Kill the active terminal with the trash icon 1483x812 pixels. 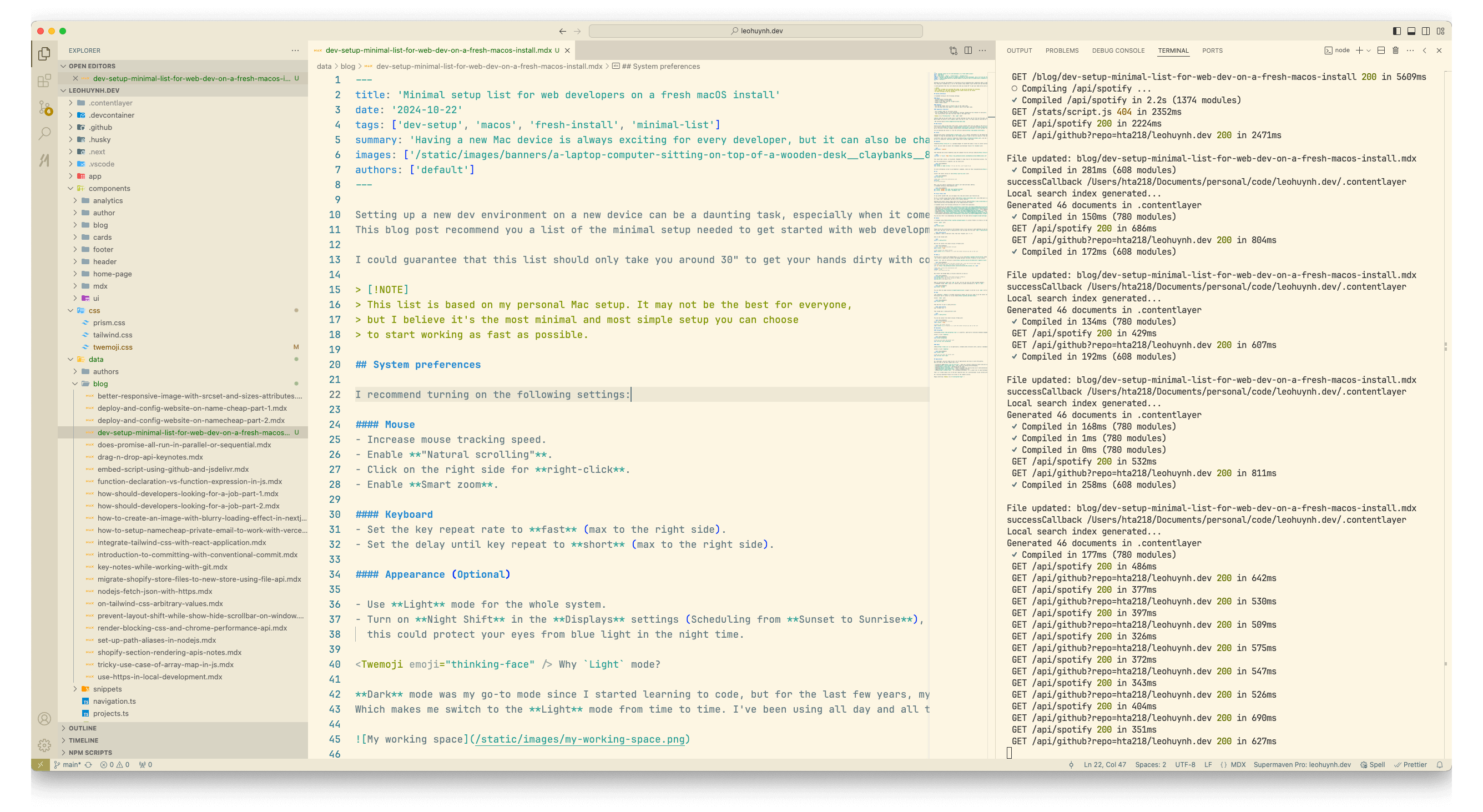click(x=1394, y=51)
